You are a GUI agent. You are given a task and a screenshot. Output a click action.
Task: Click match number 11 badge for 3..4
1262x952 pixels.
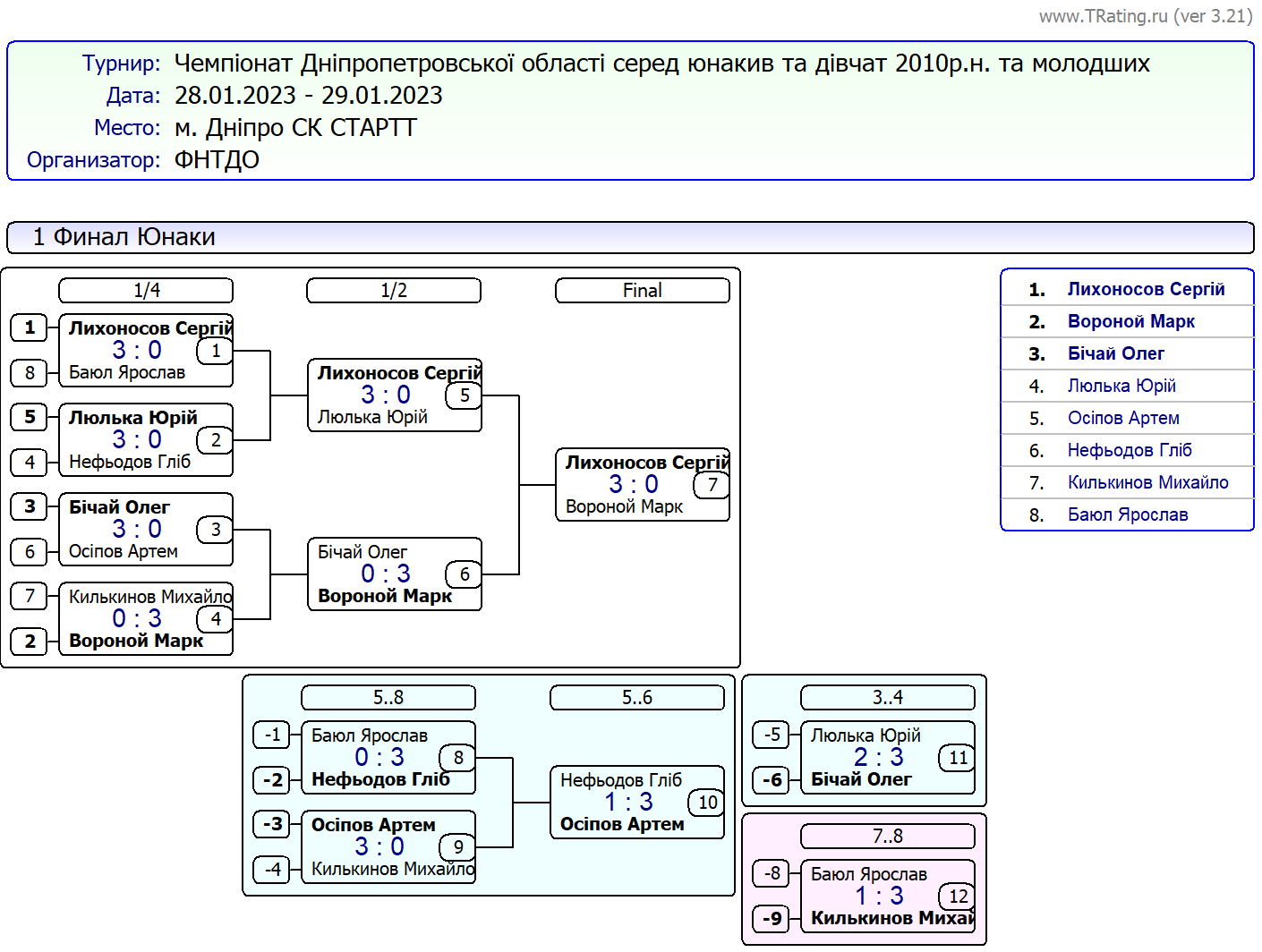958,758
